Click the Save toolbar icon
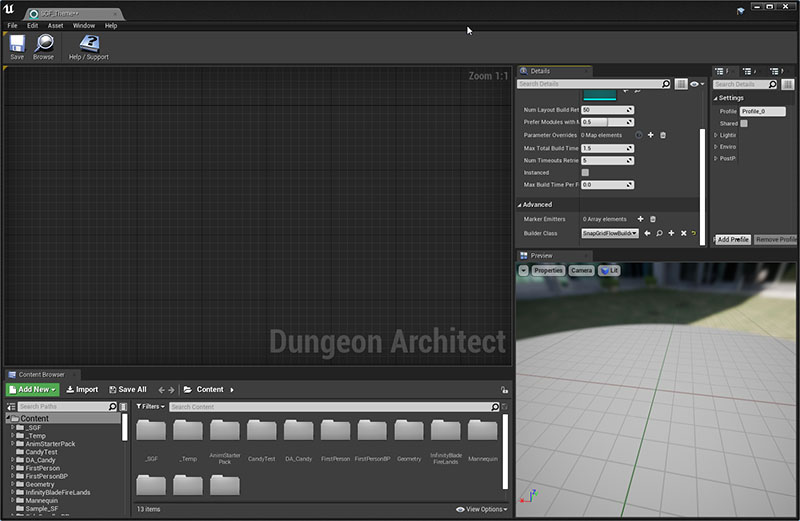 (17, 47)
